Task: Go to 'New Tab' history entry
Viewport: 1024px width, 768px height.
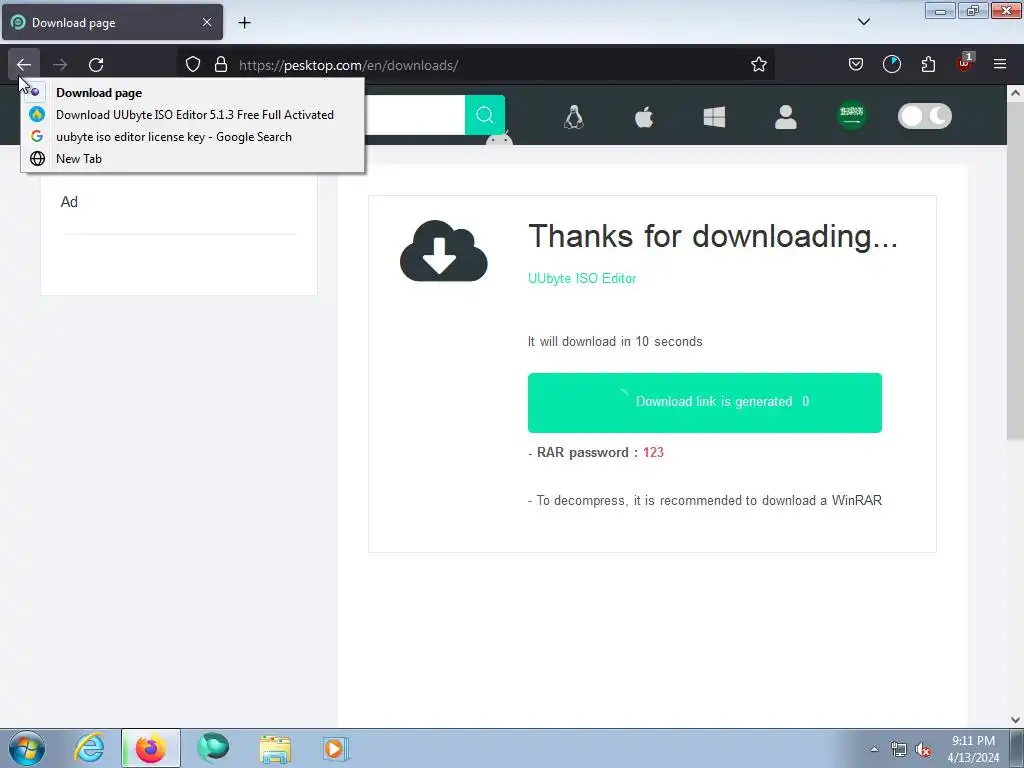Action: (x=193, y=159)
